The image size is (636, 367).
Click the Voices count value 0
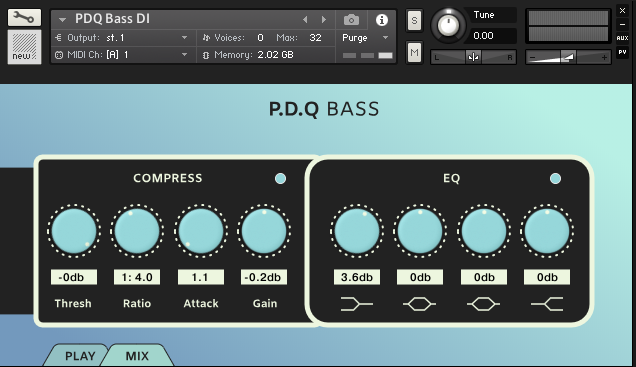260,38
